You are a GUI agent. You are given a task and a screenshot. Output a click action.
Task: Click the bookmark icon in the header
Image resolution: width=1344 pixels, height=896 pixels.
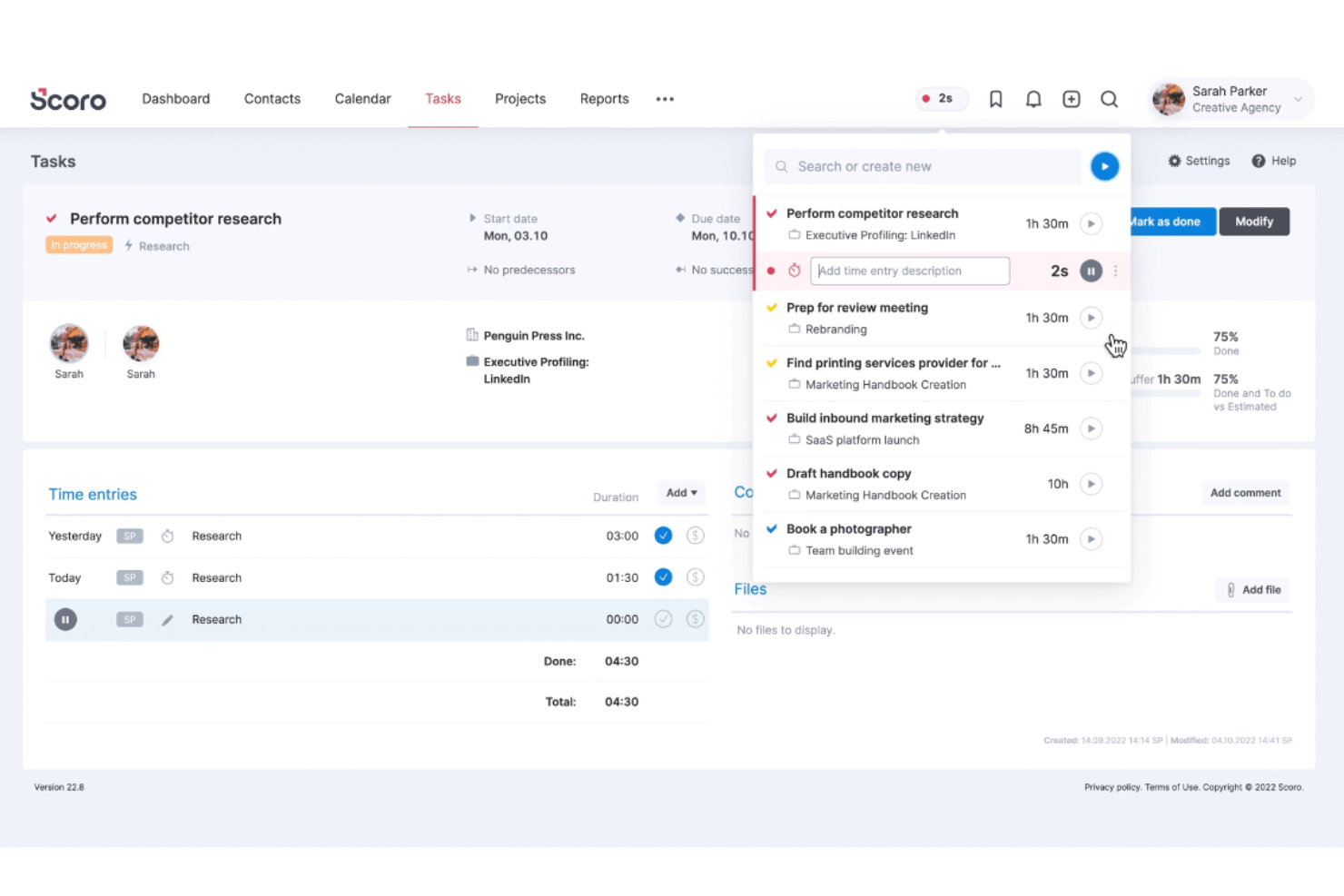coord(994,99)
